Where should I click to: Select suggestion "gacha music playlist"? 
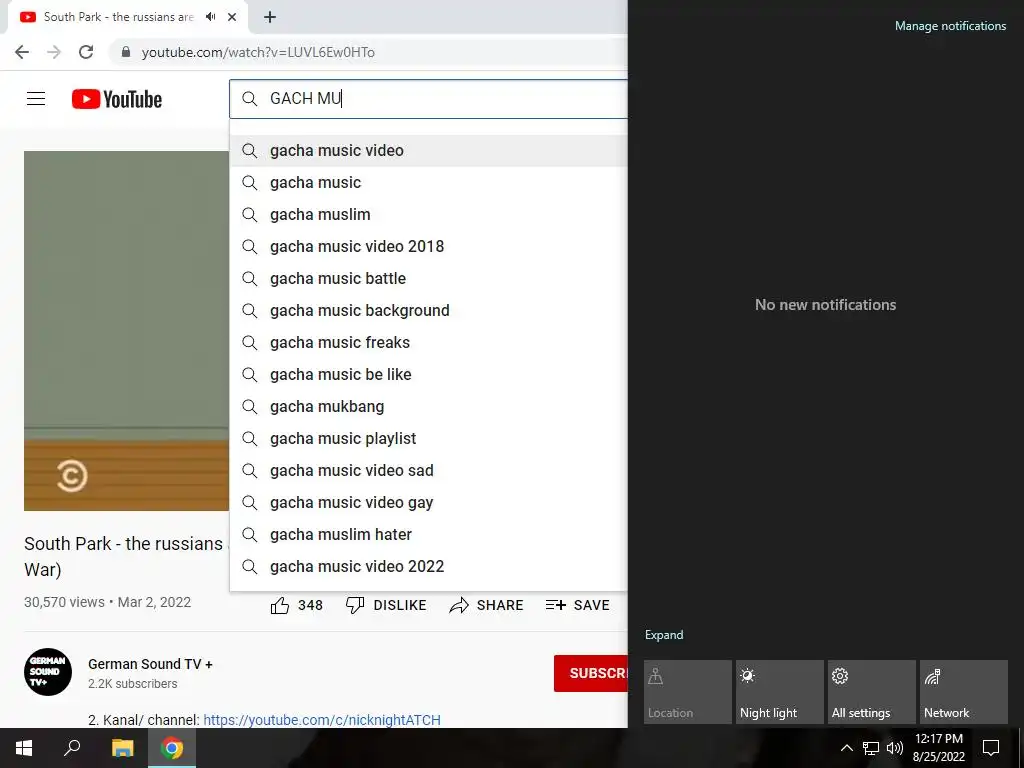[x=428, y=438]
